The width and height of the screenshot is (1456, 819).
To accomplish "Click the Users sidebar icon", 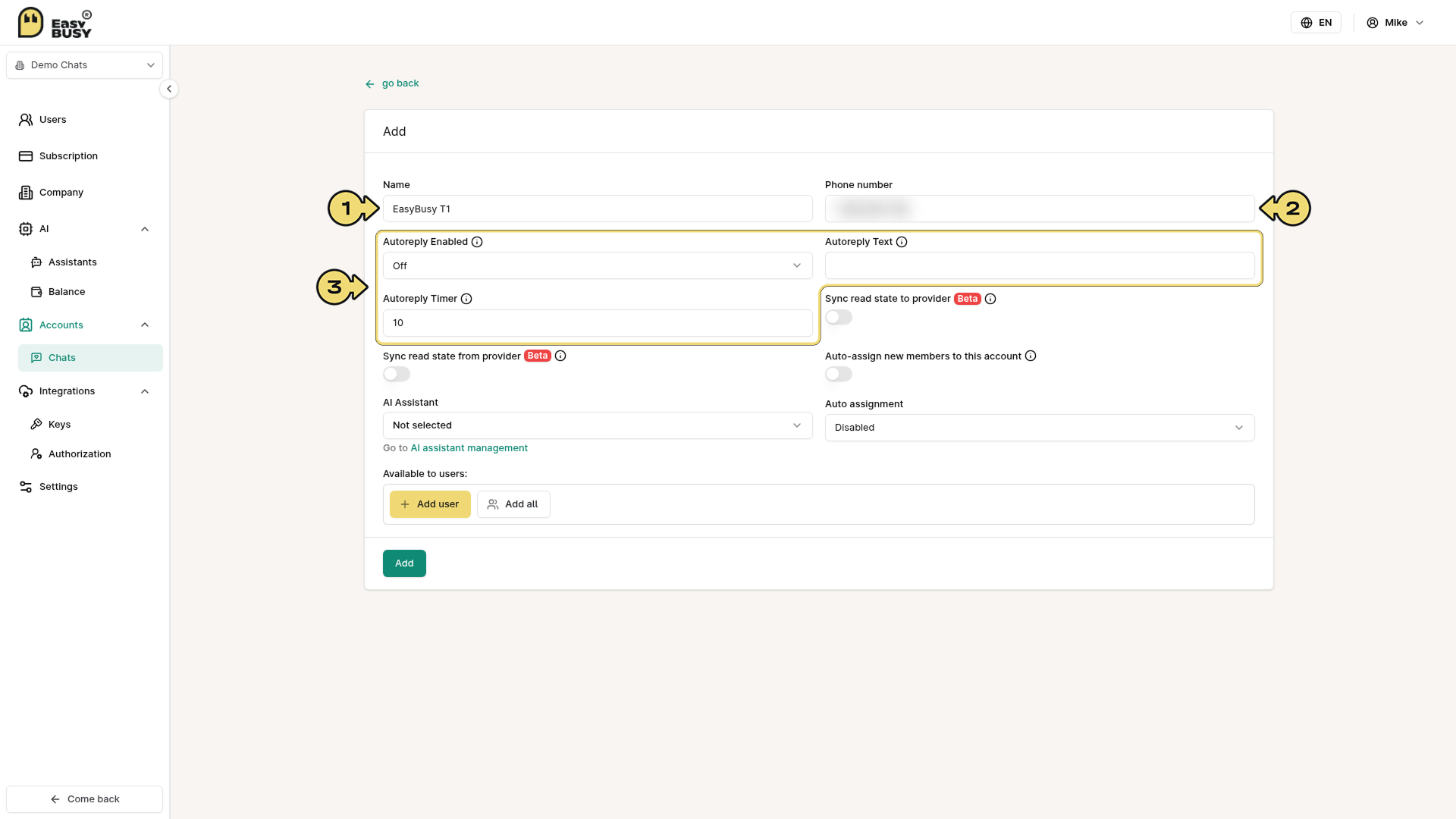I will (x=26, y=120).
